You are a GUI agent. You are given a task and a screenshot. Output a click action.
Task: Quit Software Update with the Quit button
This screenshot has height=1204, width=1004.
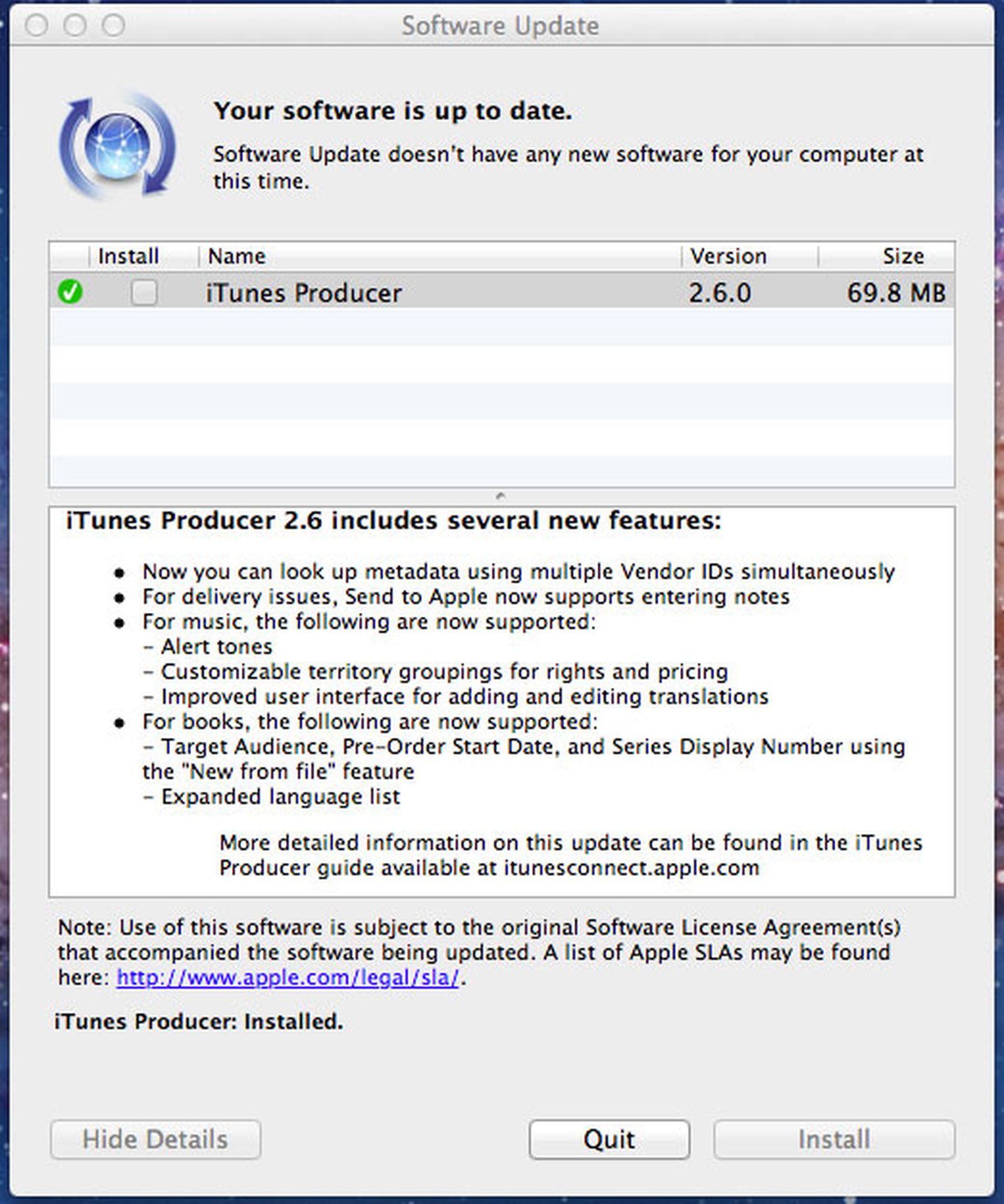pos(609,1139)
